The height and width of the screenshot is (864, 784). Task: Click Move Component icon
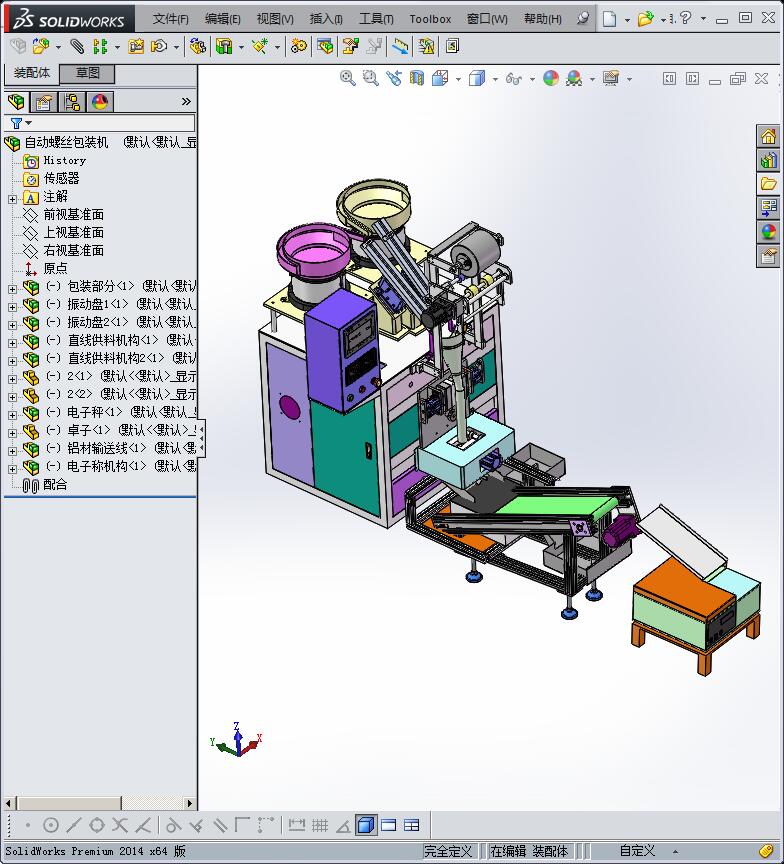[159, 46]
